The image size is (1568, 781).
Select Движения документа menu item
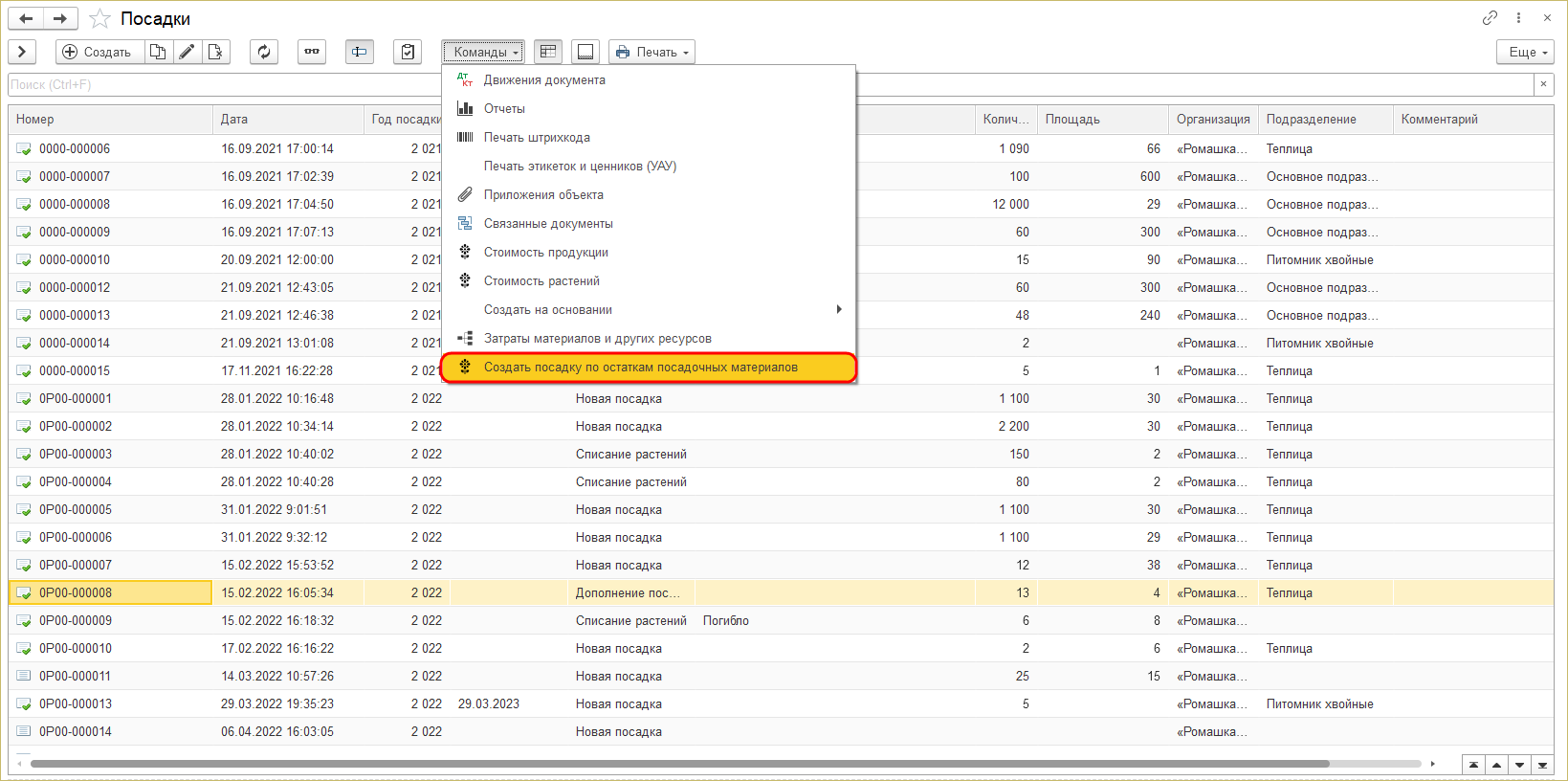544,80
